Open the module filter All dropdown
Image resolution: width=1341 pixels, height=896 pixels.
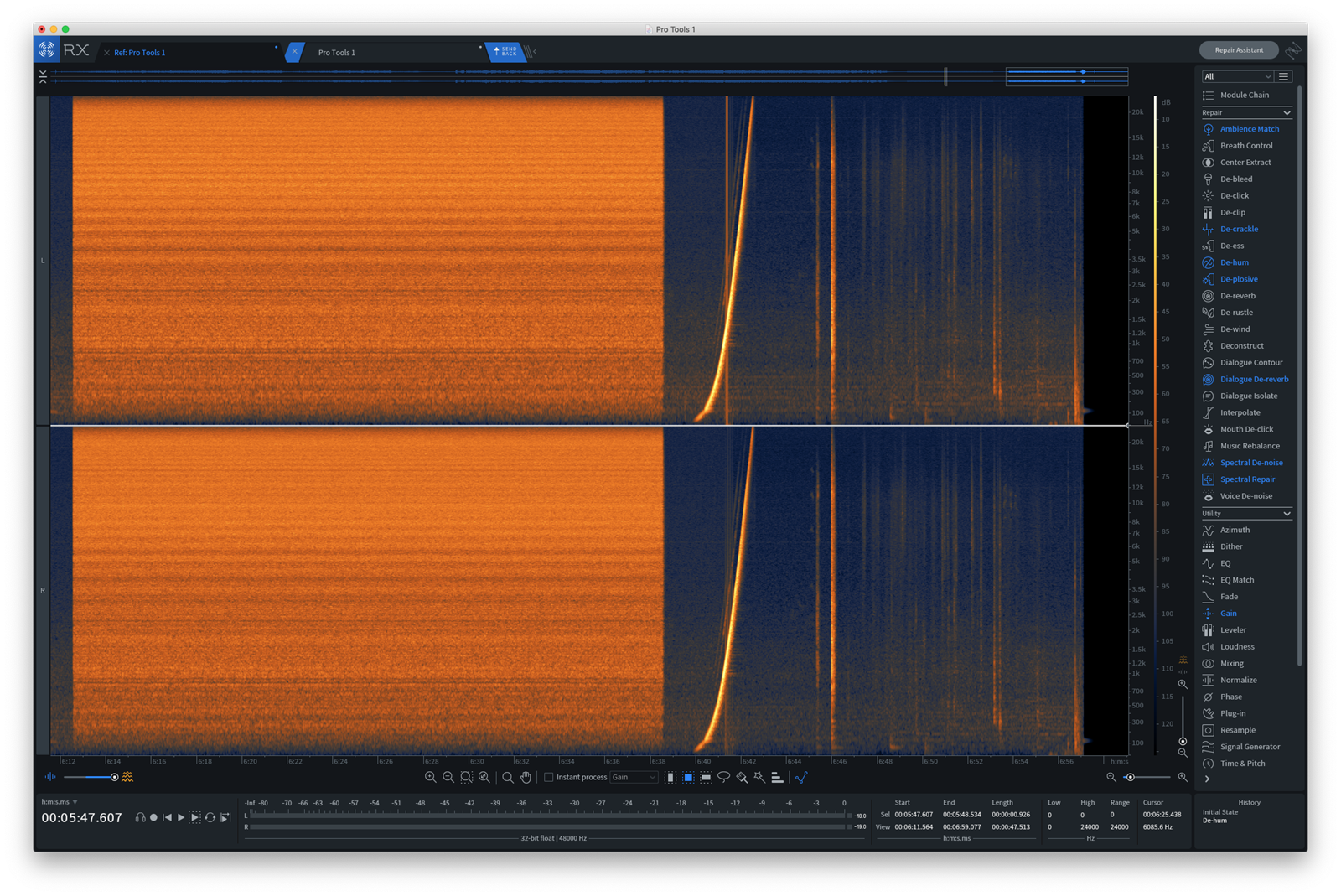tap(1237, 76)
